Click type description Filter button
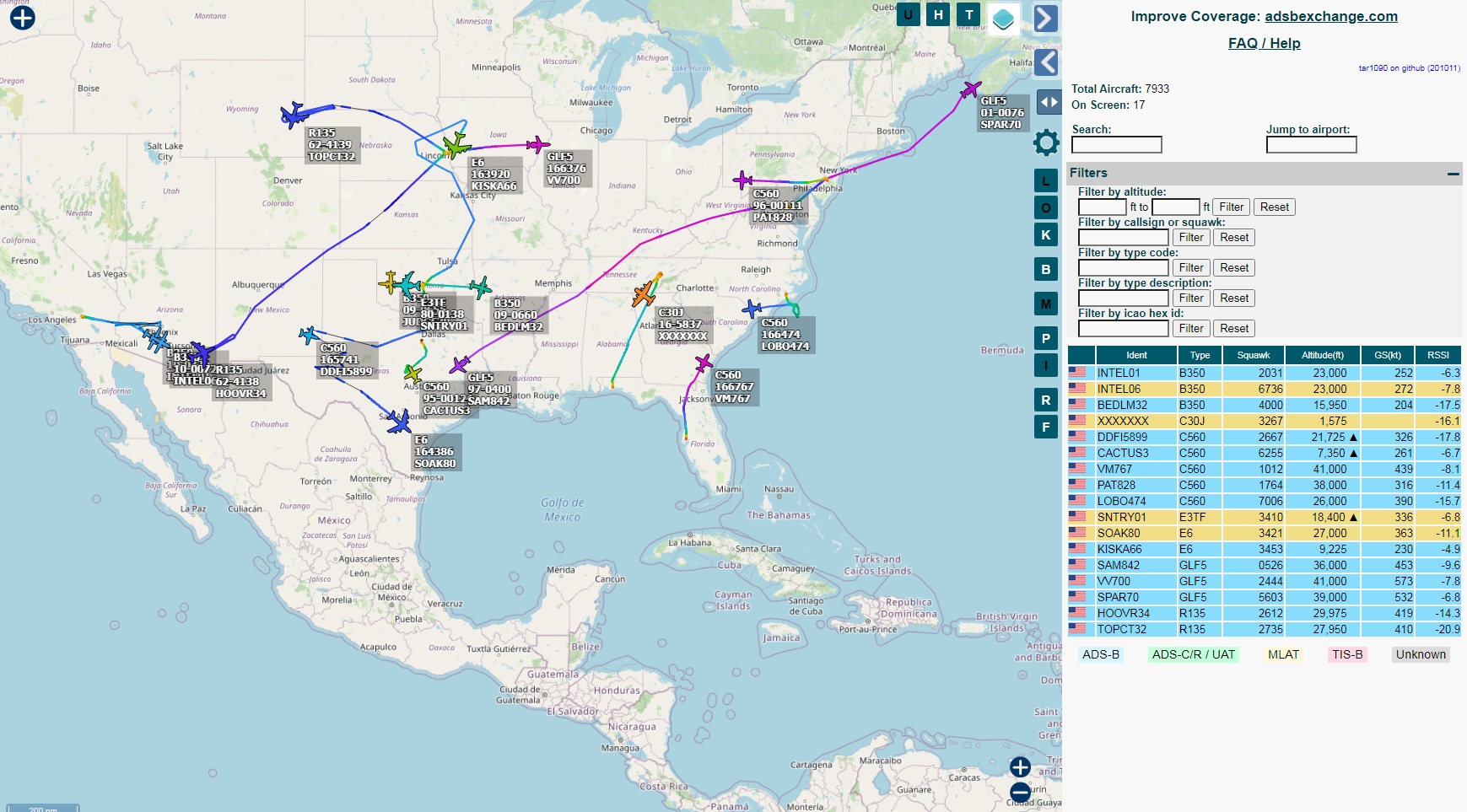 click(1191, 298)
